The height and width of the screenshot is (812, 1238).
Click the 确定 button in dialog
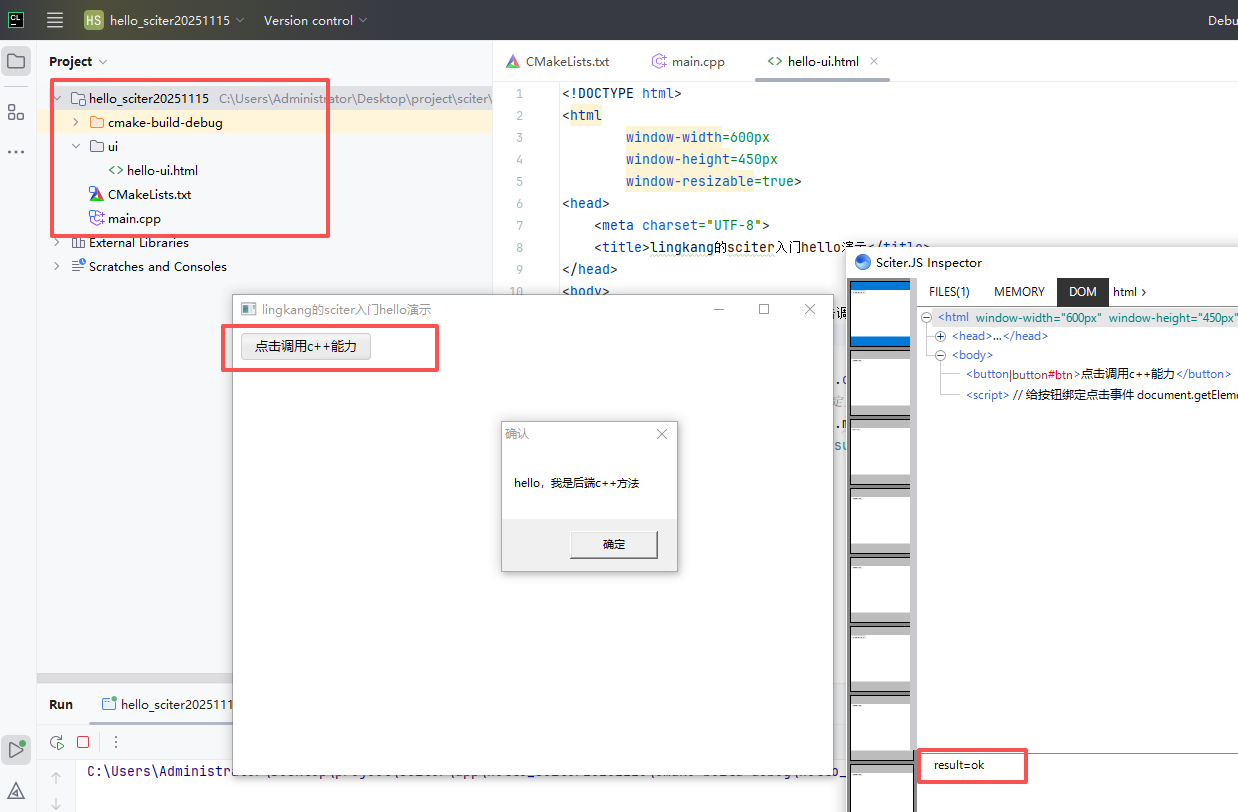tap(613, 545)
